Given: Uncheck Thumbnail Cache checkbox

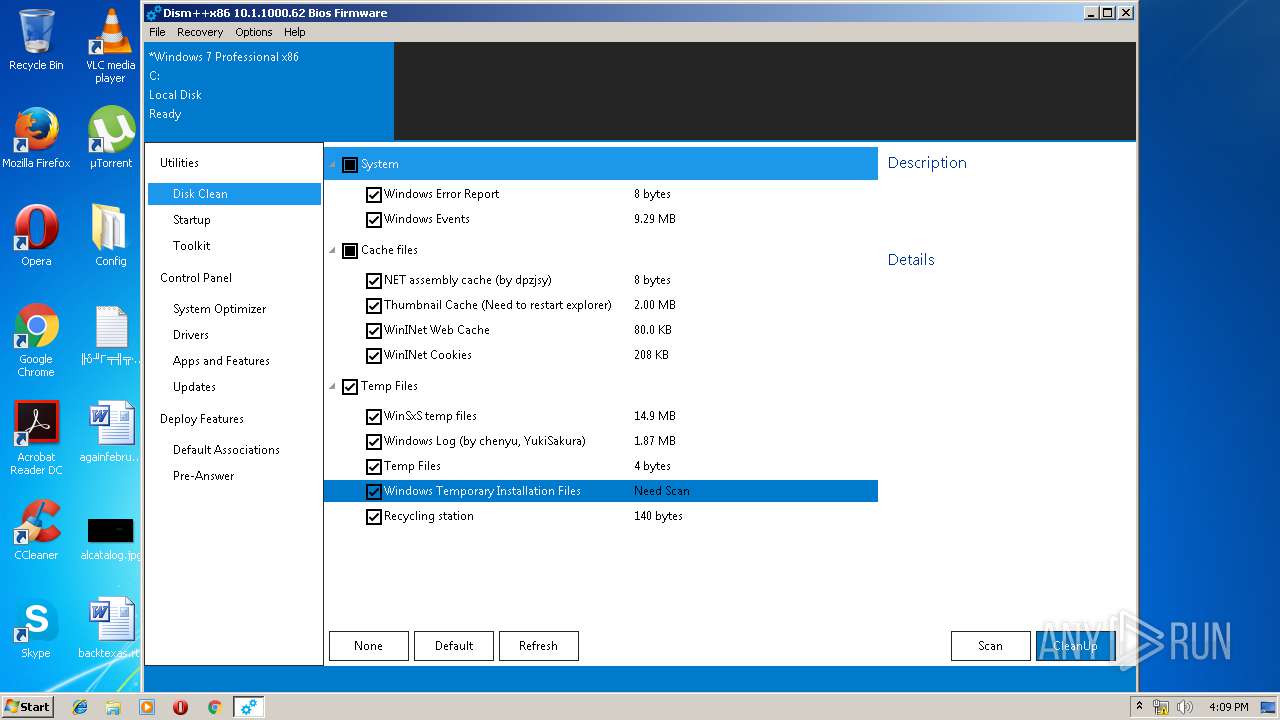Looking at the screenshot, I should point(374,306).
